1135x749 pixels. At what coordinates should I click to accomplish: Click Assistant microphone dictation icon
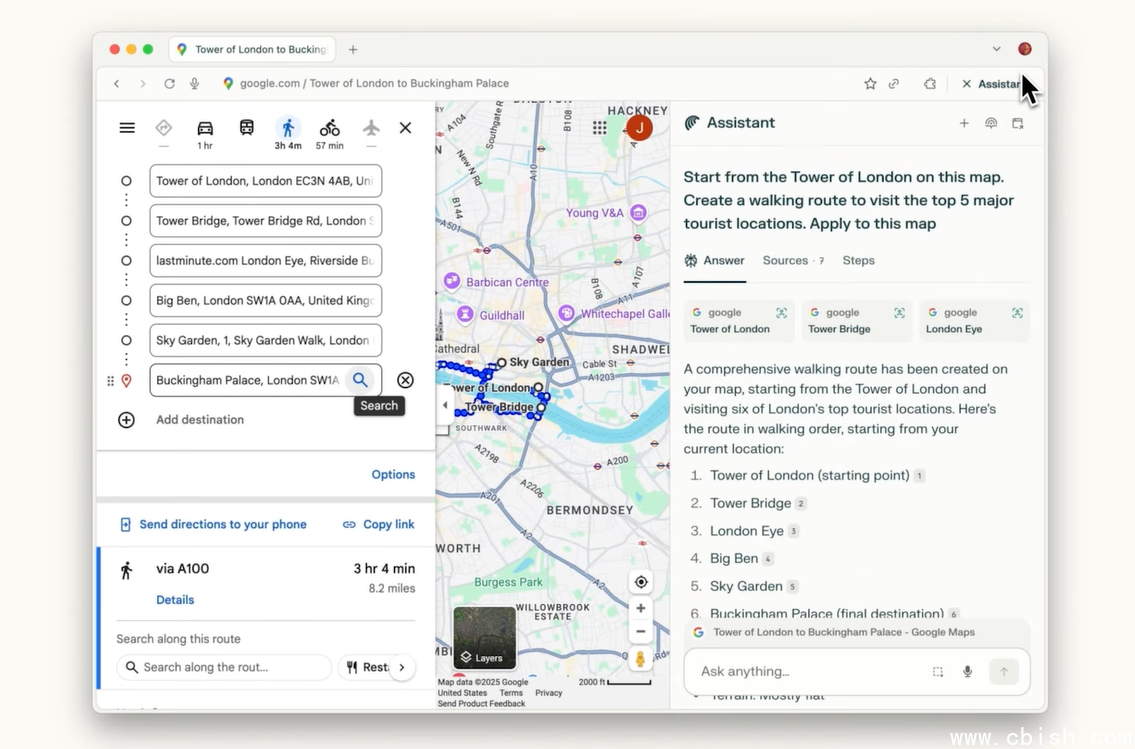[967, 672]
